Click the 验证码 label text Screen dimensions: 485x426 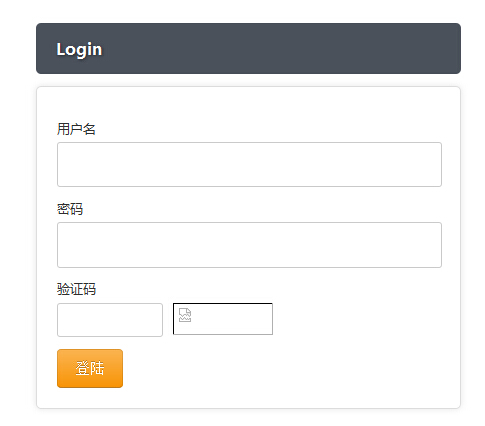(76, 289)
